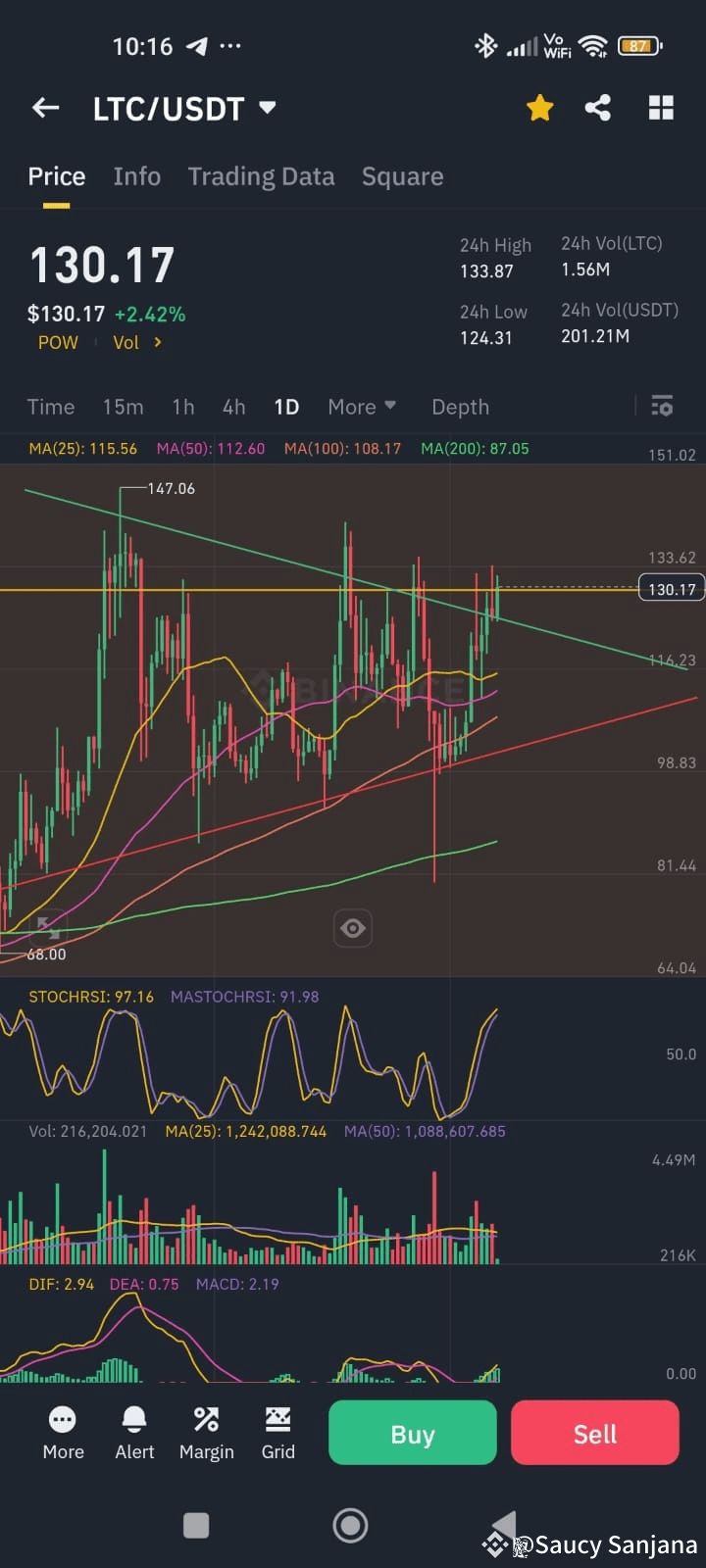Tap the 24h Vol(USDT) value 201.21M
706x1568 pixels.
[x=595, y=336]
